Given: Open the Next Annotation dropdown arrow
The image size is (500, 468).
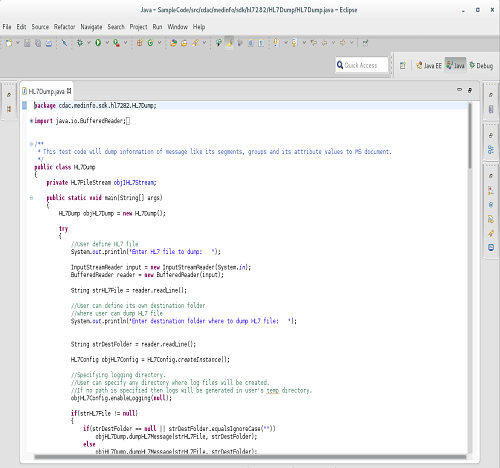Looking at the screenshot, I should (286, 43).
